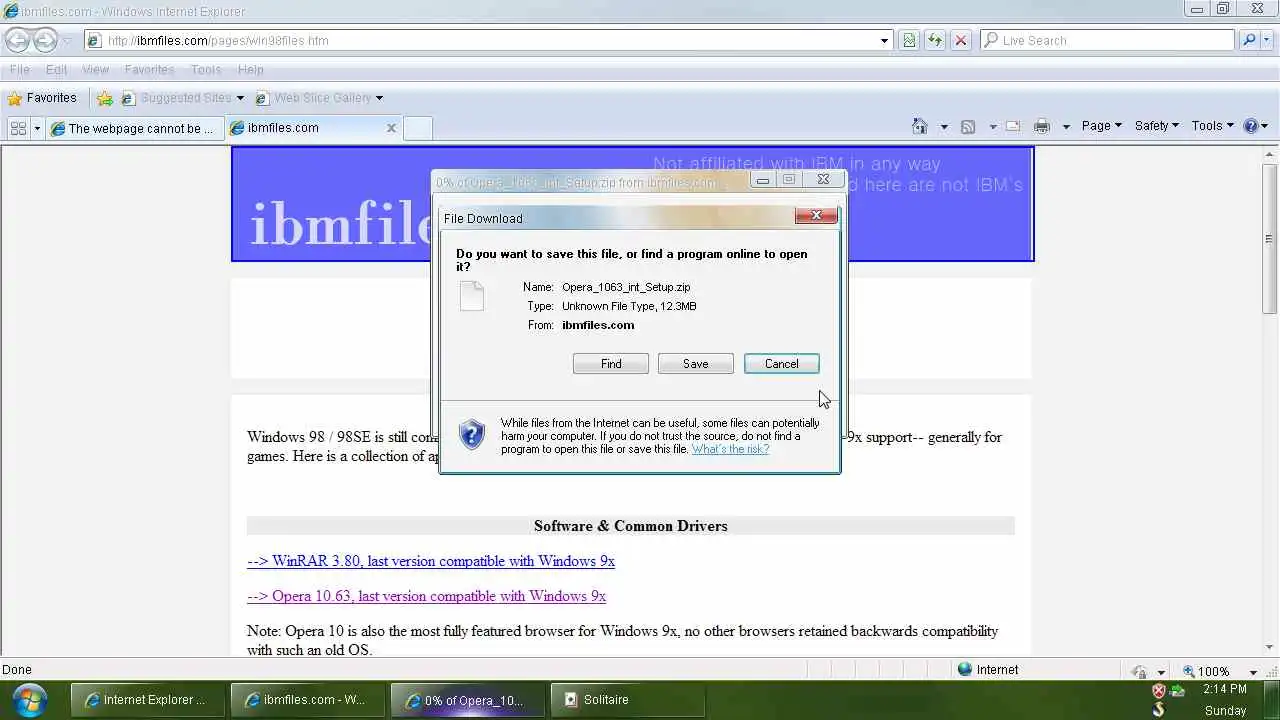1280x720 pixels.
Task: Click the Forward navigation arrow
Action: point(45,41)
